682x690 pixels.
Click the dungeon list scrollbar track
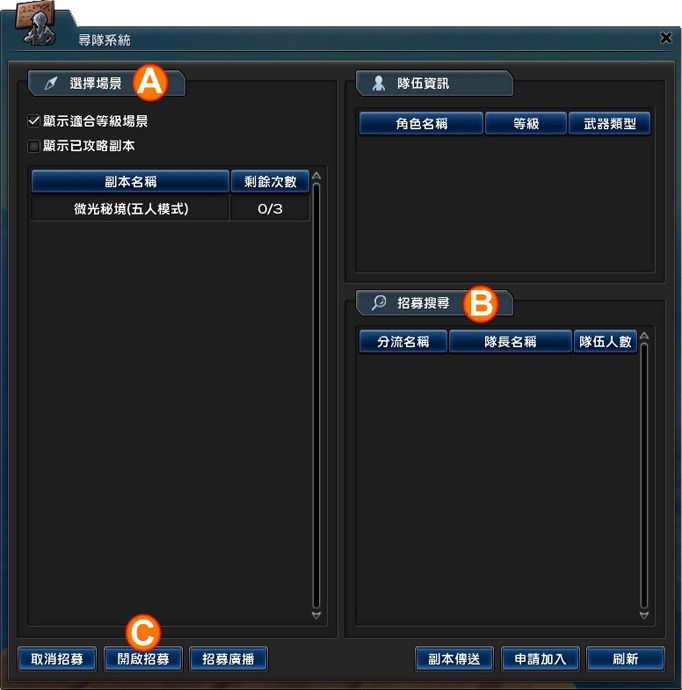click(x=316, y=395)
